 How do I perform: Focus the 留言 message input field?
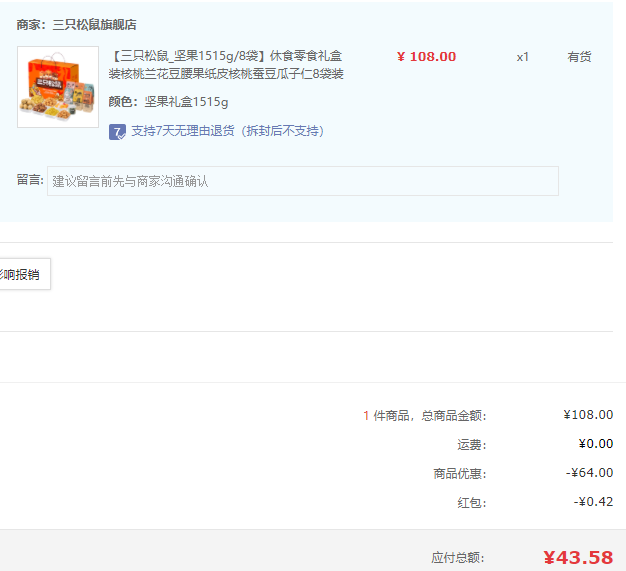303,181
